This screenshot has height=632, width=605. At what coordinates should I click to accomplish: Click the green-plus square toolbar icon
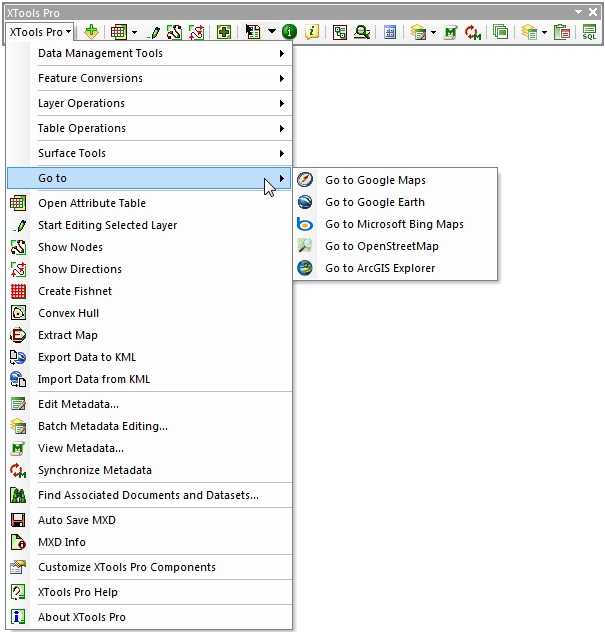click(224, 32)
